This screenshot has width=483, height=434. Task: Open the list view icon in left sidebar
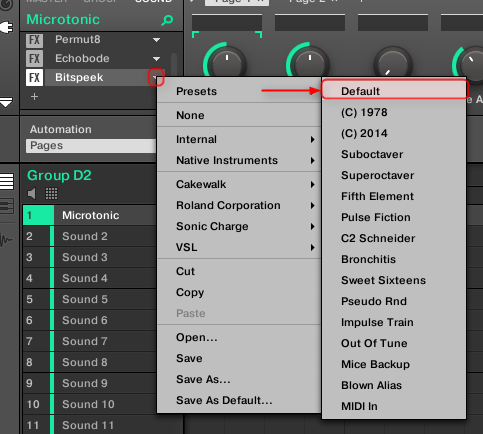tap(7, 181)
